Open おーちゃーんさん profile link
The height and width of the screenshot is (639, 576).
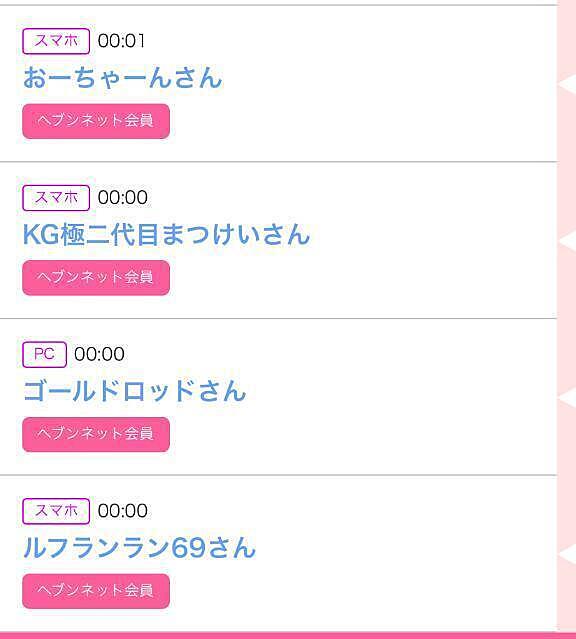123,77
